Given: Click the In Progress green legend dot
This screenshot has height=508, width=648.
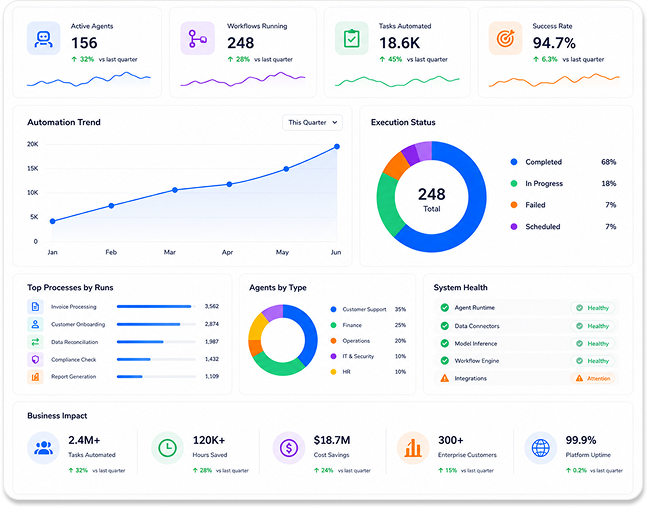Looking at the screenshot, I should point(514,184).
